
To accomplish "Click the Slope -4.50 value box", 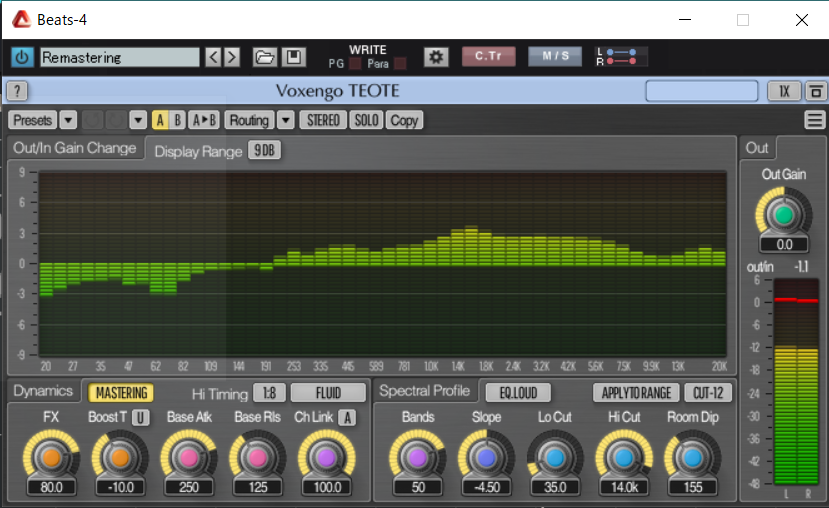I will click(x=486, y=487).
